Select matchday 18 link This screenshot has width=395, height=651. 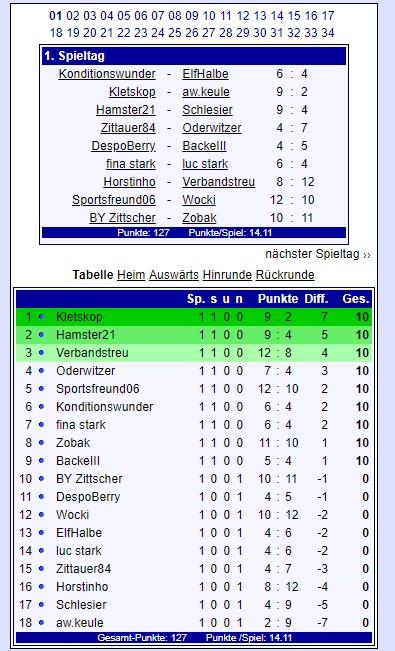pos(56,32)
